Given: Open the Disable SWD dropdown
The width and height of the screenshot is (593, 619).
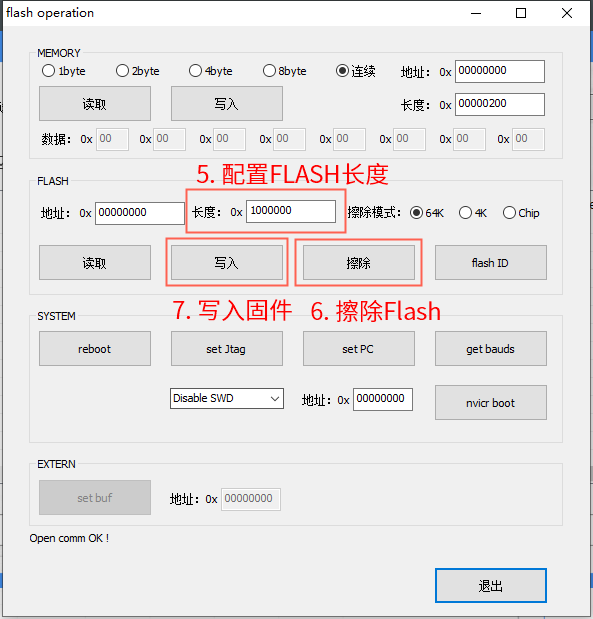Looking at the screenshot, I should [227, 398].
